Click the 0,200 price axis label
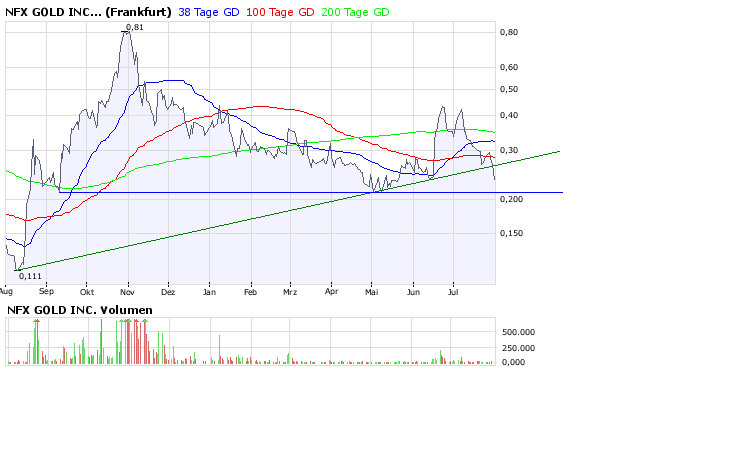The width and height of the screenshot is (738, 475). tap(512, 200)
